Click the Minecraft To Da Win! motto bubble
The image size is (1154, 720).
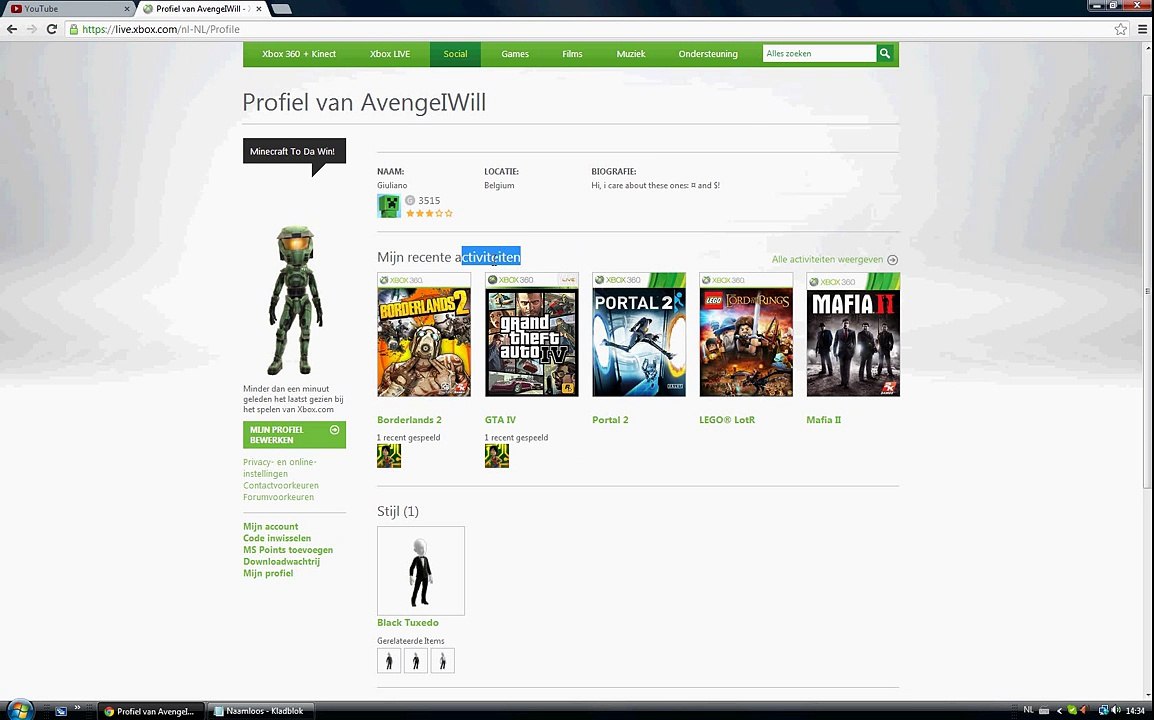pyautogui.click(x=294, y=151)
